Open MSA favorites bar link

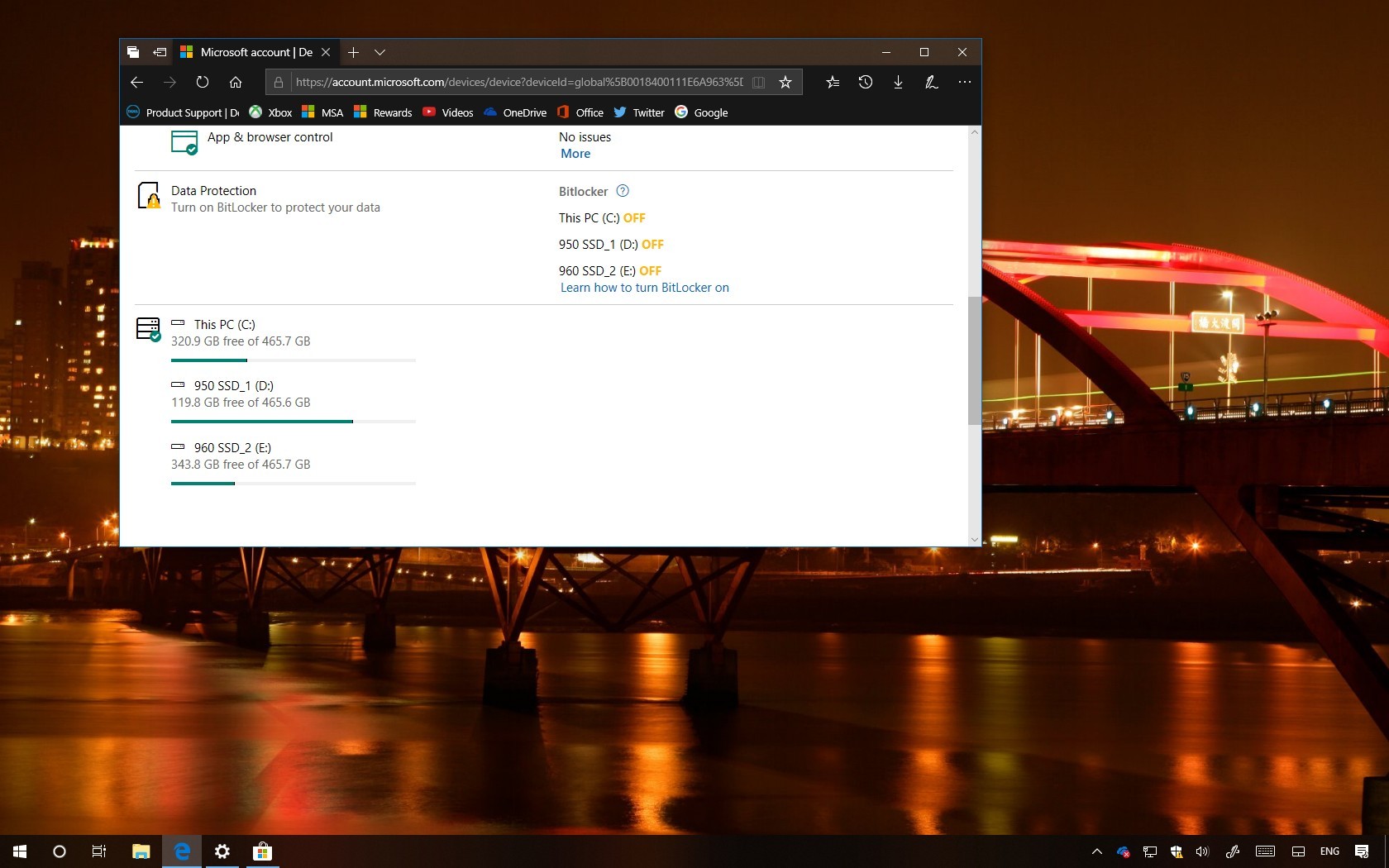click(322, 112)
